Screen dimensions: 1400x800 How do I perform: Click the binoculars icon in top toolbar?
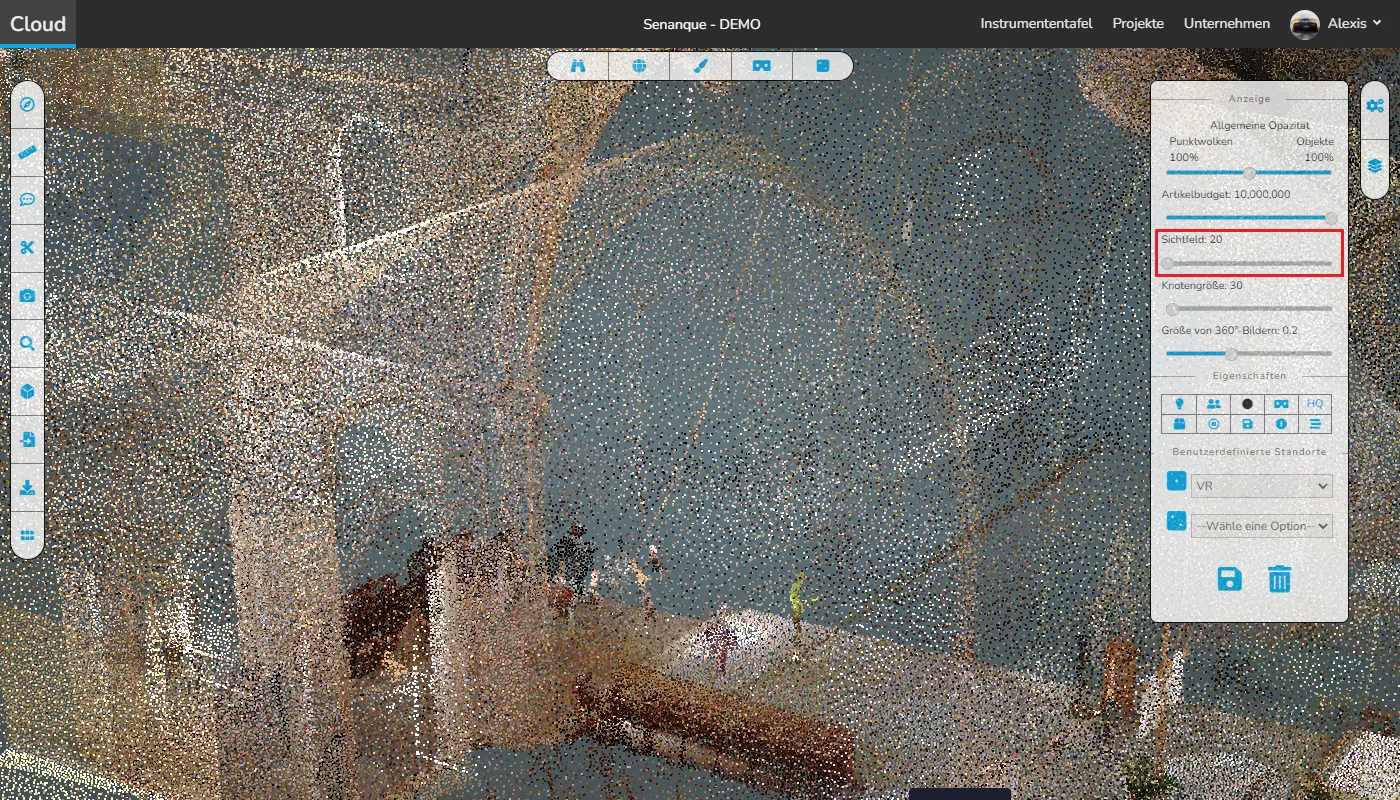coord(578,66)
